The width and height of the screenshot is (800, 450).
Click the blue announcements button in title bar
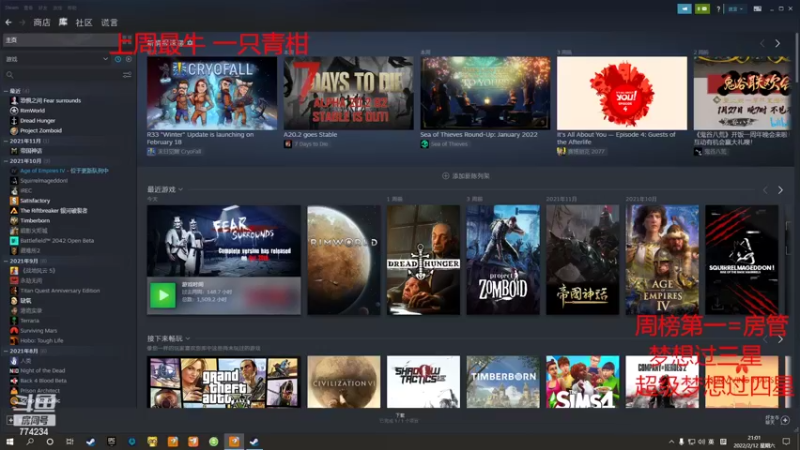click(x=684, y=9)
